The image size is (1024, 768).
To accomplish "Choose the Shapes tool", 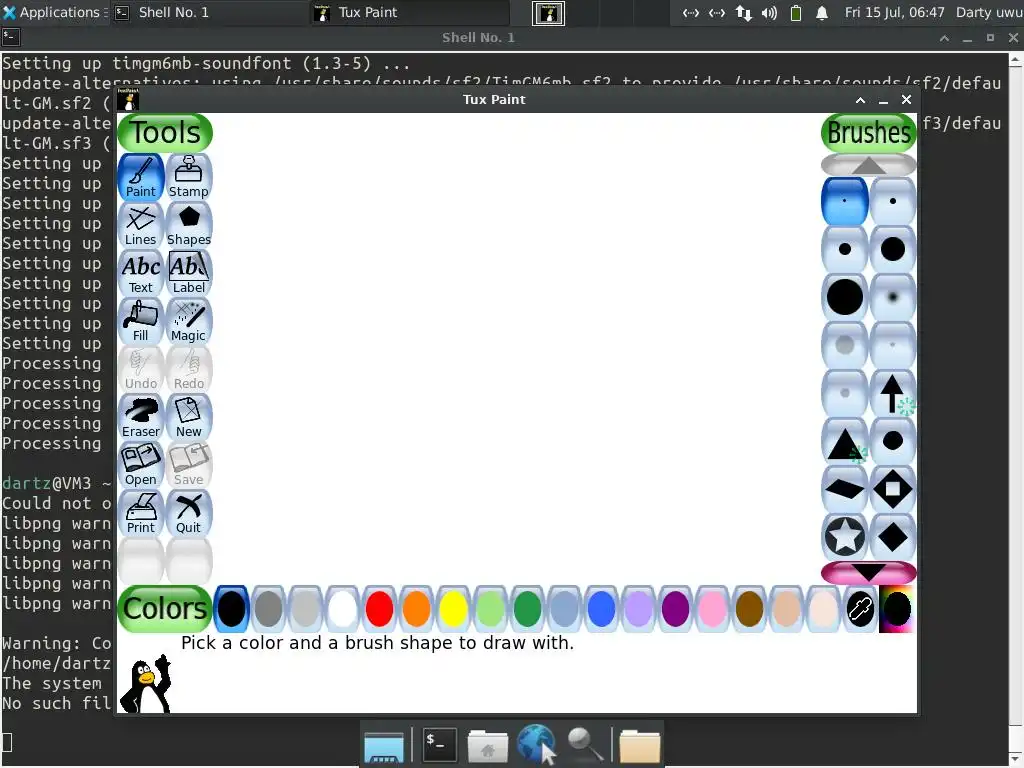I will [x=189, y=225].
